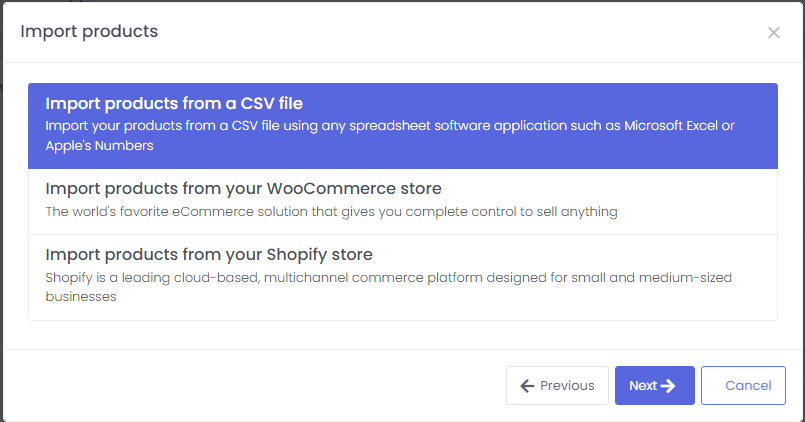Close the Import products dialog with X
The image size is (805, 422).
pyautogui.click(x=773, y=33)
